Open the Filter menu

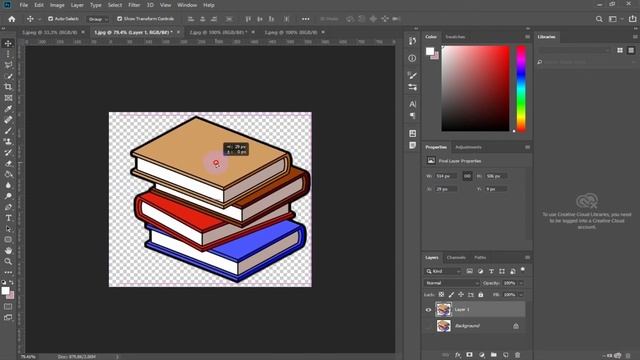[134, 5]
